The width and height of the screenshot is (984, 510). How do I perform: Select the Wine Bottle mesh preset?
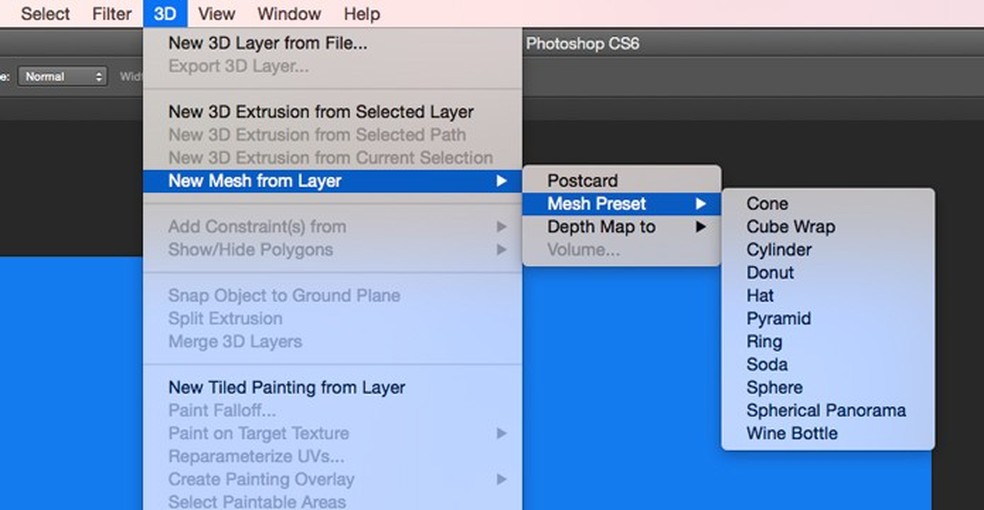pyautogui.click(x=792, y=434)
